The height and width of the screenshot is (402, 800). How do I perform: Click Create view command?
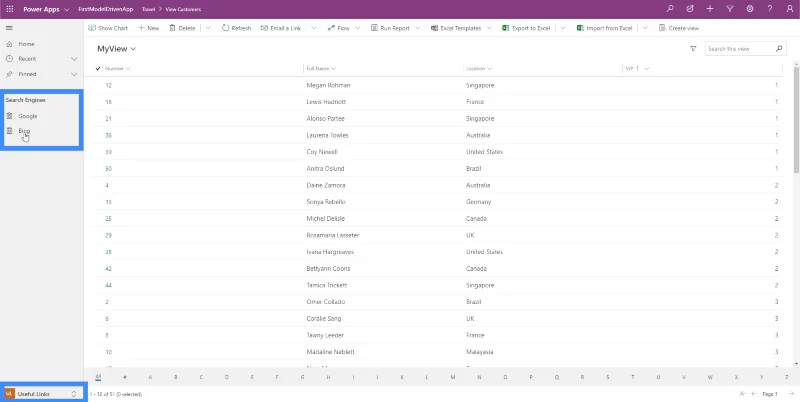tap(679, 28)
